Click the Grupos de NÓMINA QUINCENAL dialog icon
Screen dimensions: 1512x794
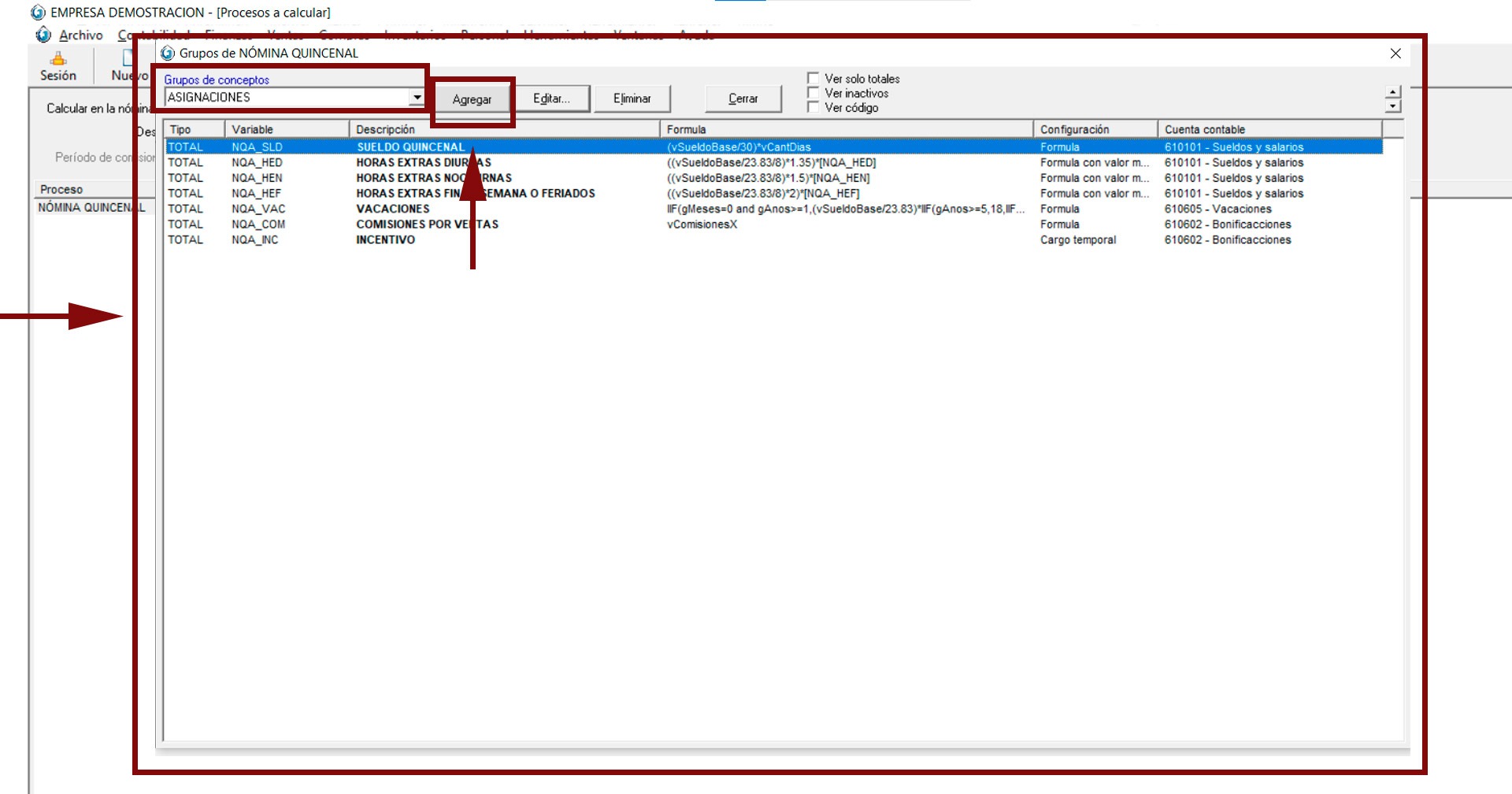click(x=168, y=54)
